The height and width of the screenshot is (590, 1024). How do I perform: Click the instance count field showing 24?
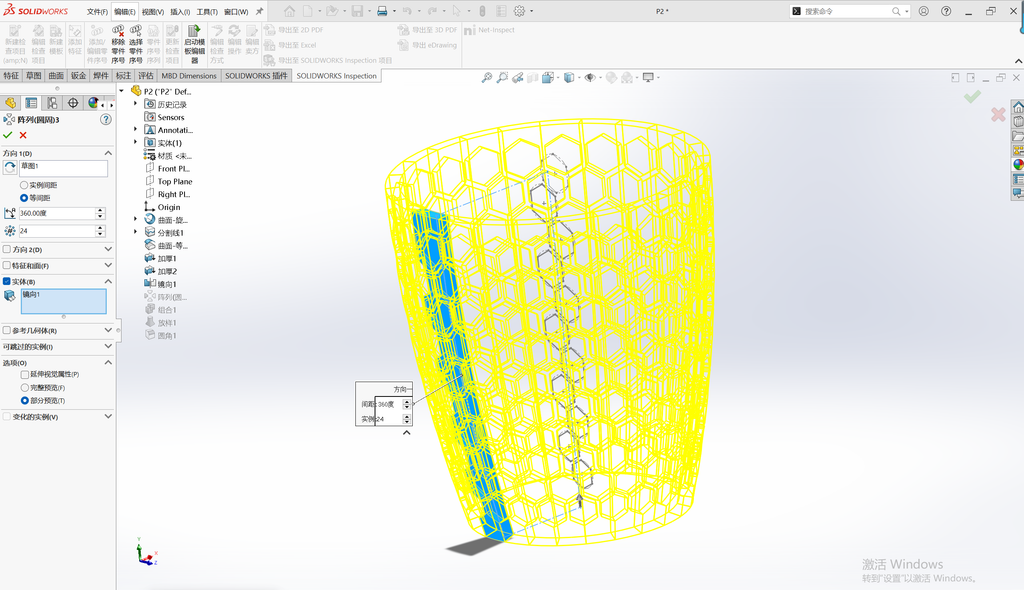click(57, 231)
